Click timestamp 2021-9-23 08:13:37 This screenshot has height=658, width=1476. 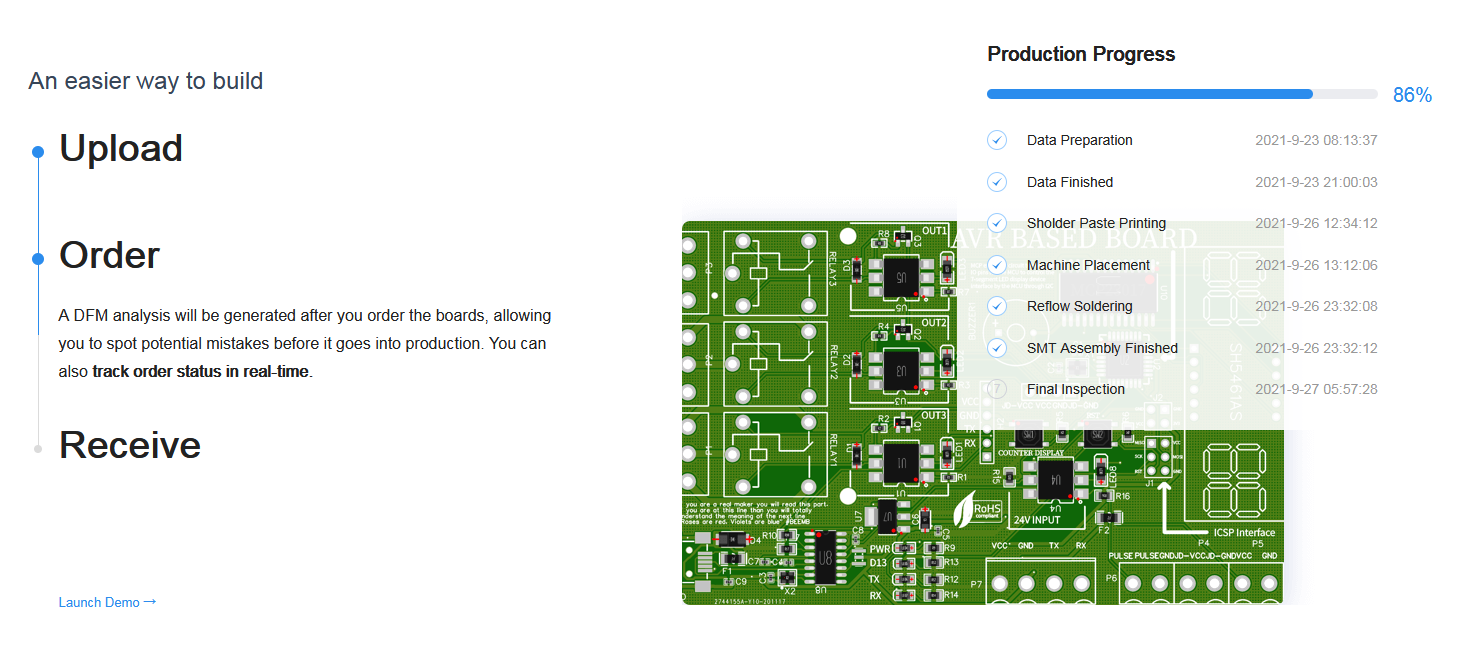pyautogui.click(x=1316, y=140)
